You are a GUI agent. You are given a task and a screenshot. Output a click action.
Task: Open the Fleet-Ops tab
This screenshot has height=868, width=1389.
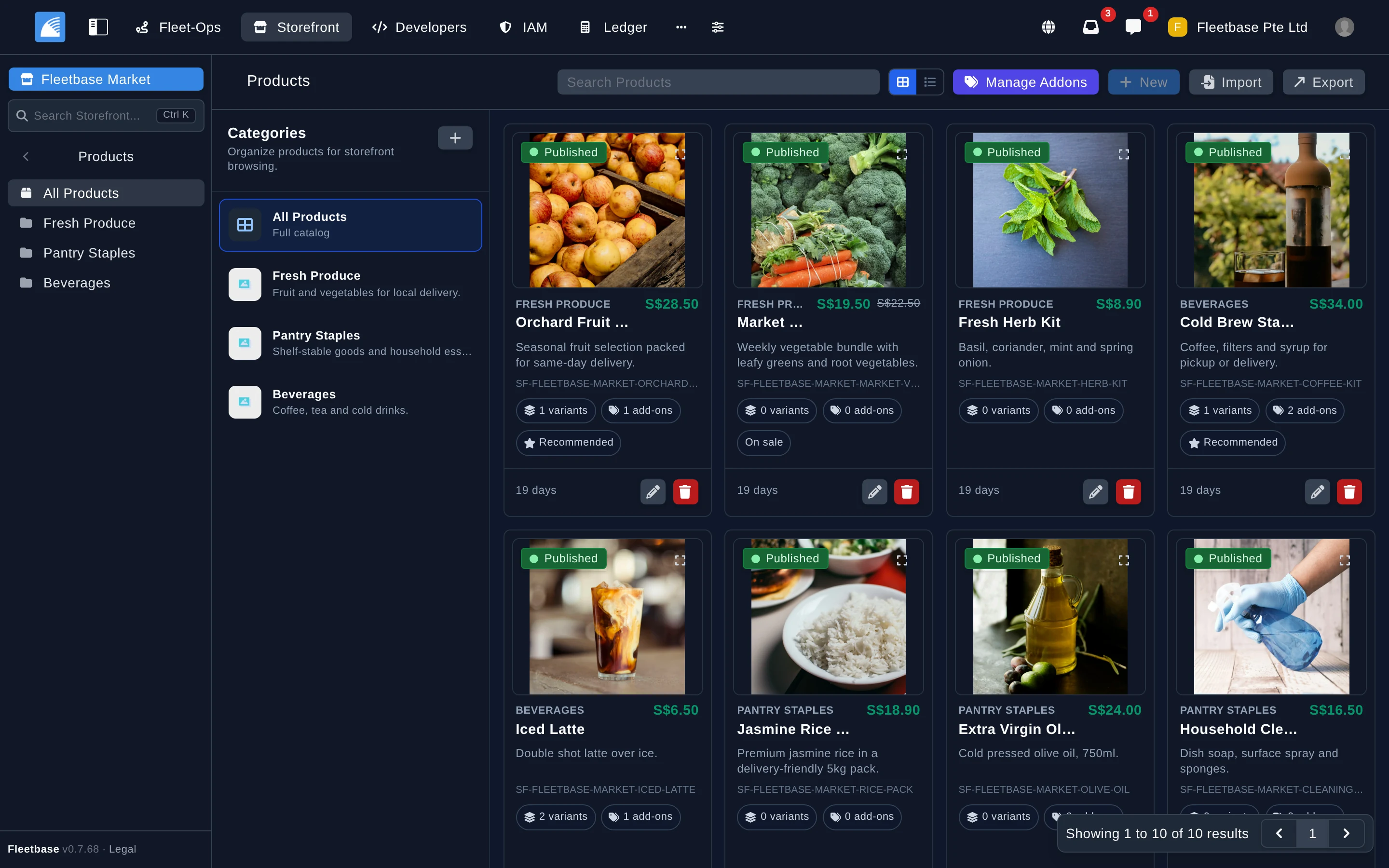(x=178, y=27)
